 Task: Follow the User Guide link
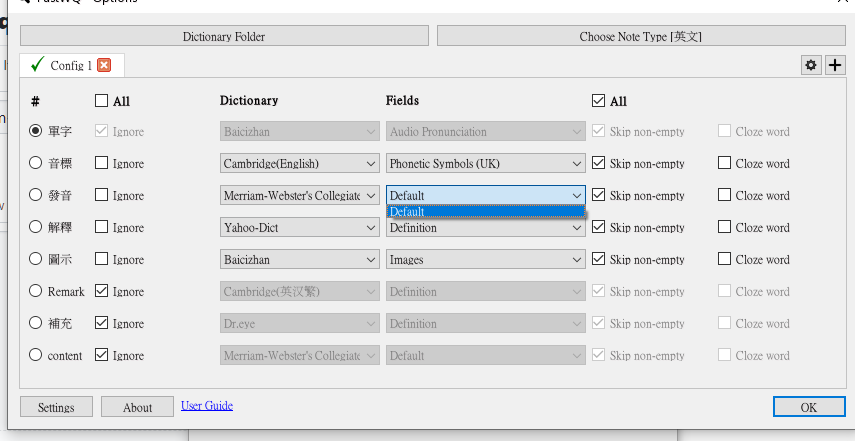207,406
